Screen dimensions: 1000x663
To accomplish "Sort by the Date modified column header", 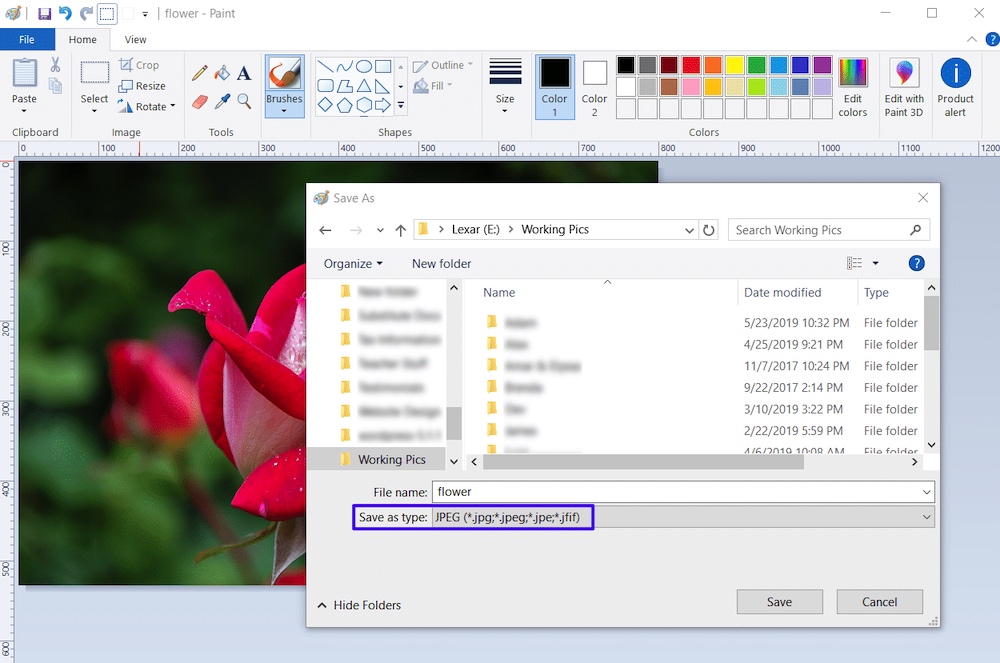I will [x=783, y=293].
